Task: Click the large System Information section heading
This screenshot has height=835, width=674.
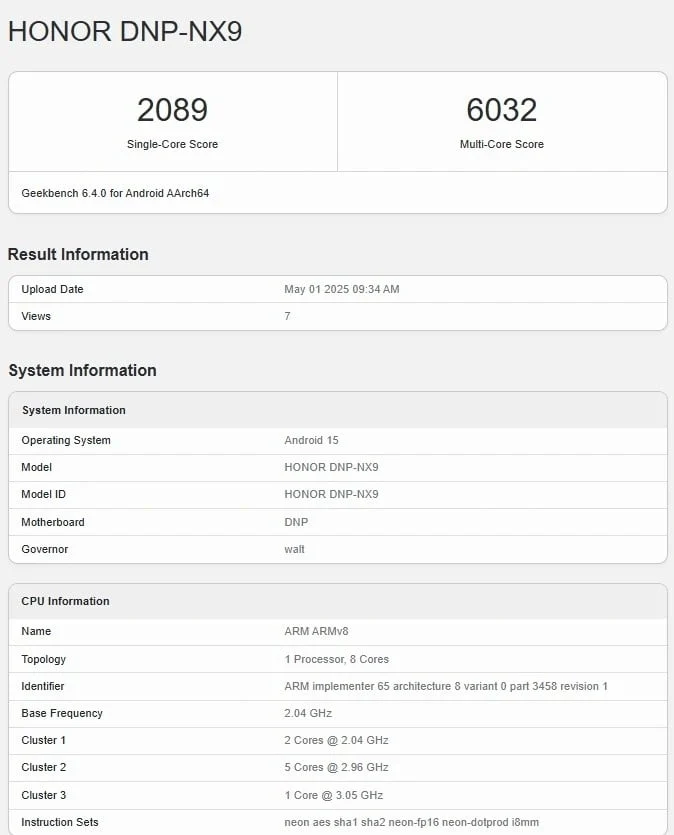Action: pyautogui.click(x=83, y=371)
